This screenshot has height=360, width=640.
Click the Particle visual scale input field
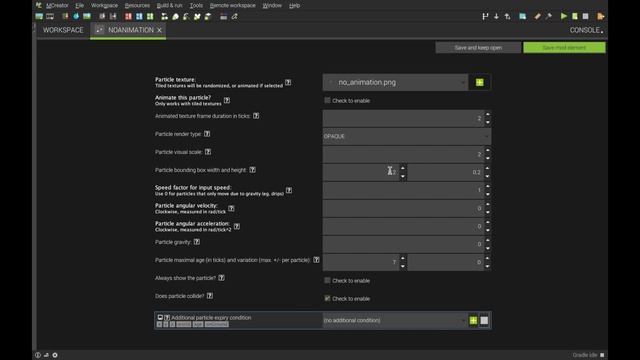(403, 154)
